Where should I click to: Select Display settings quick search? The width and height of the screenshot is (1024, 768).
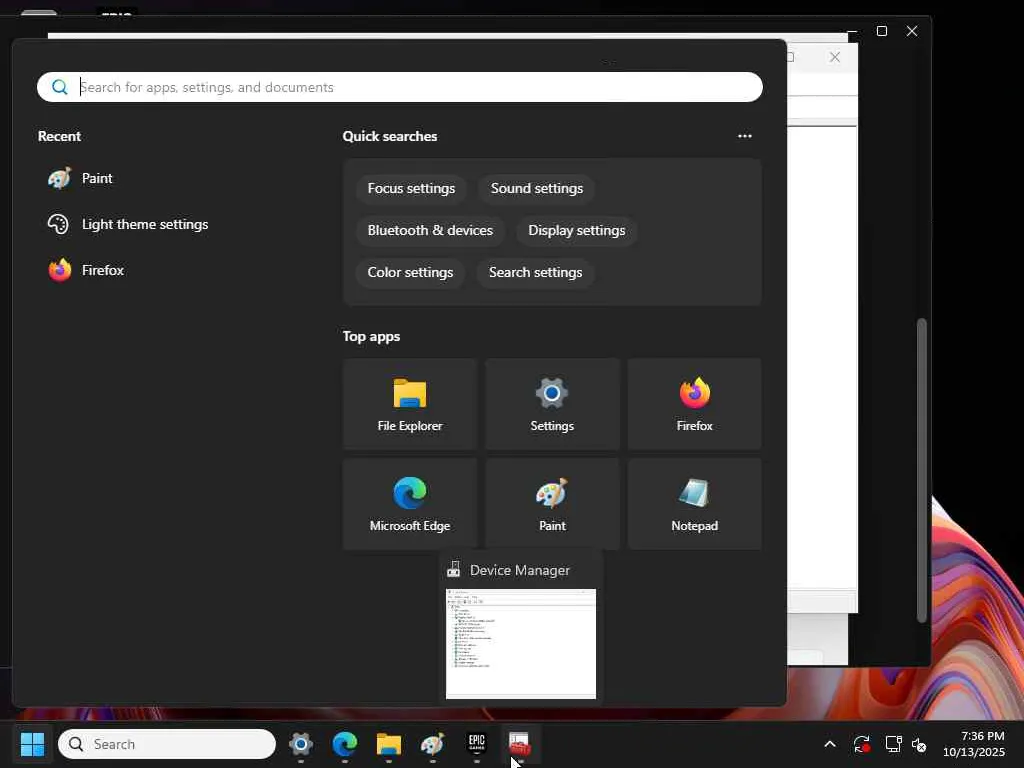pyautogui.click(x=577, y=231)
